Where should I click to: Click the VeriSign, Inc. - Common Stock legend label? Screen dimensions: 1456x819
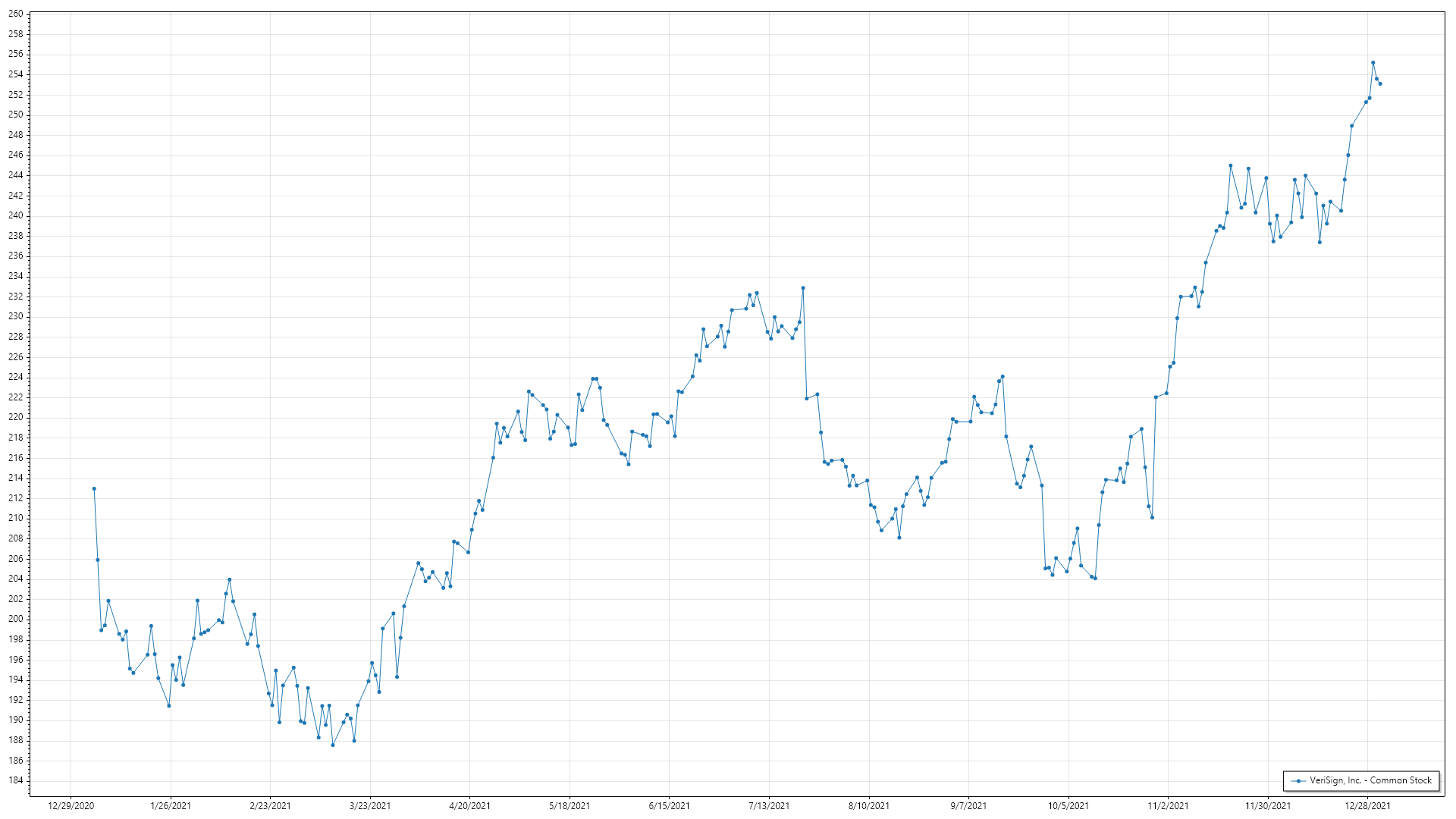[x=1370, y=780]
